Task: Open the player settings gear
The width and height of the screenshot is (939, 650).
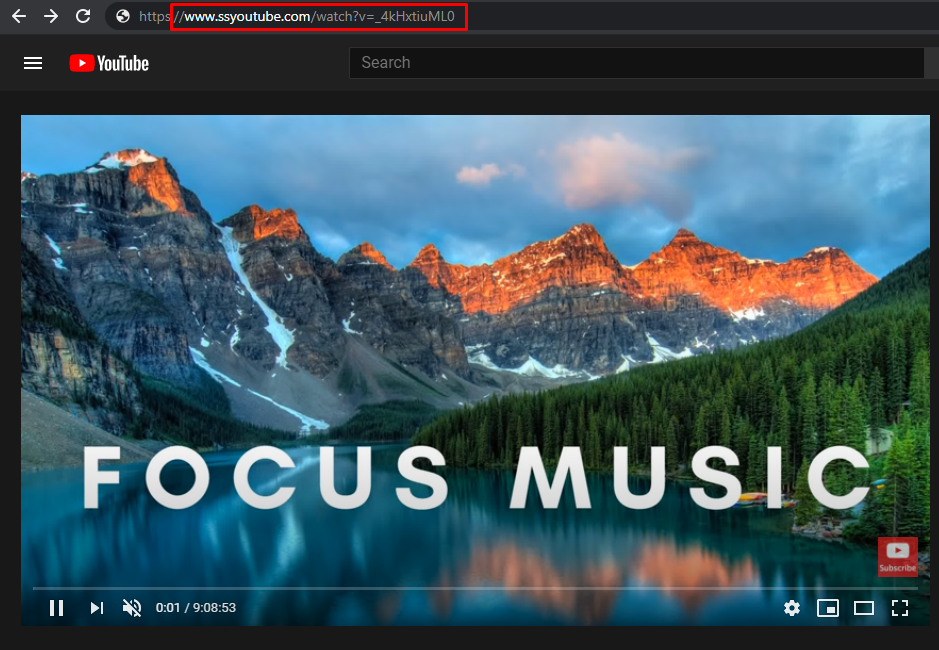Action: click(792, 607)
